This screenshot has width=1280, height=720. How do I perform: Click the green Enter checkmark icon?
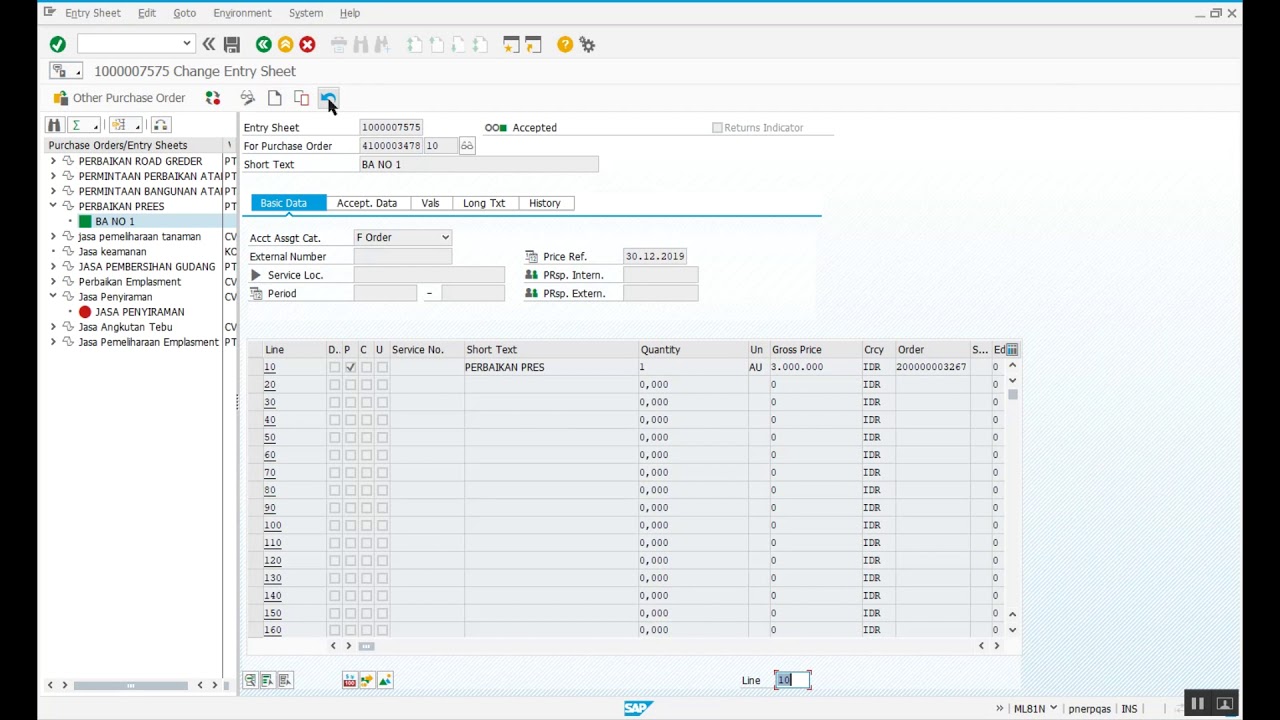(57, 44)
